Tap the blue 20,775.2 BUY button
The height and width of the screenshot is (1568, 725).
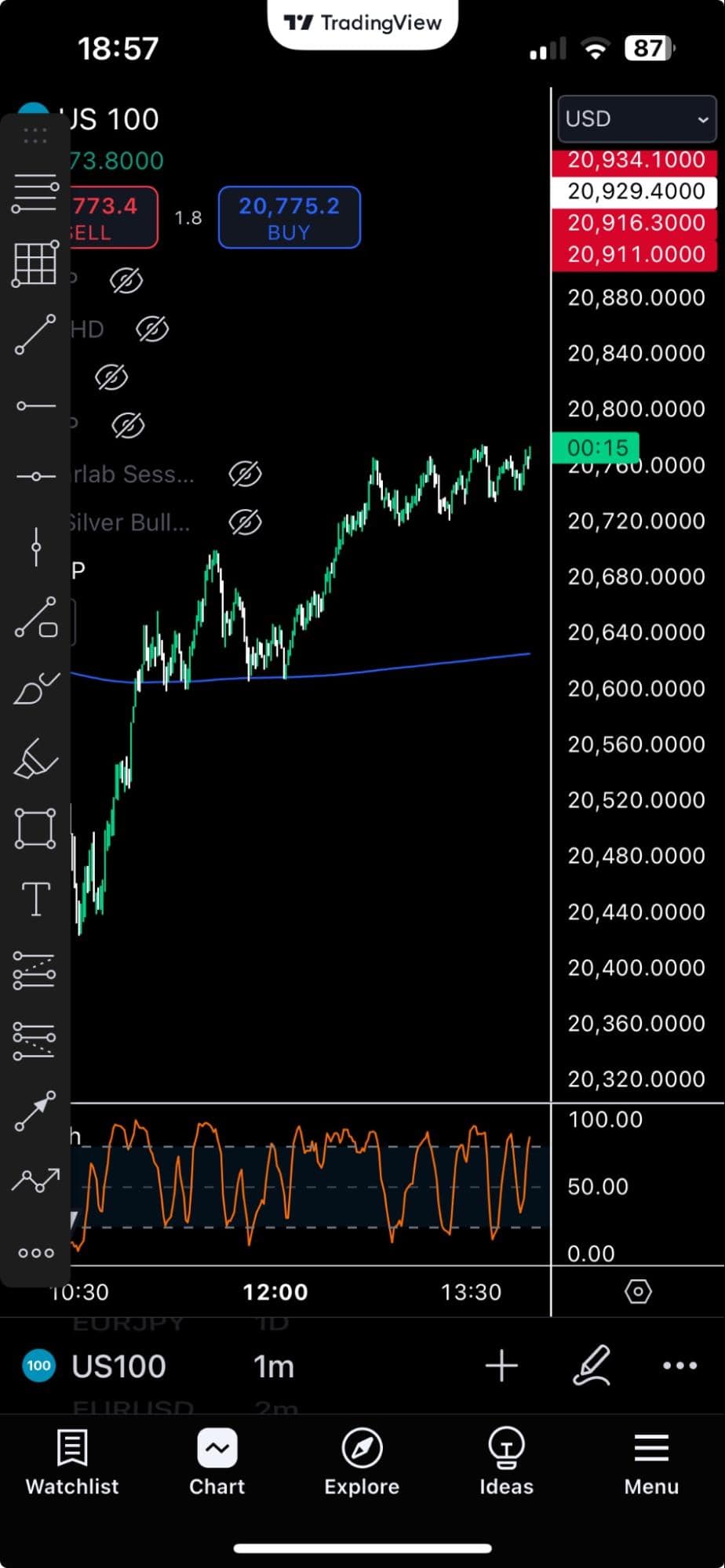click(x=290, y=217)
